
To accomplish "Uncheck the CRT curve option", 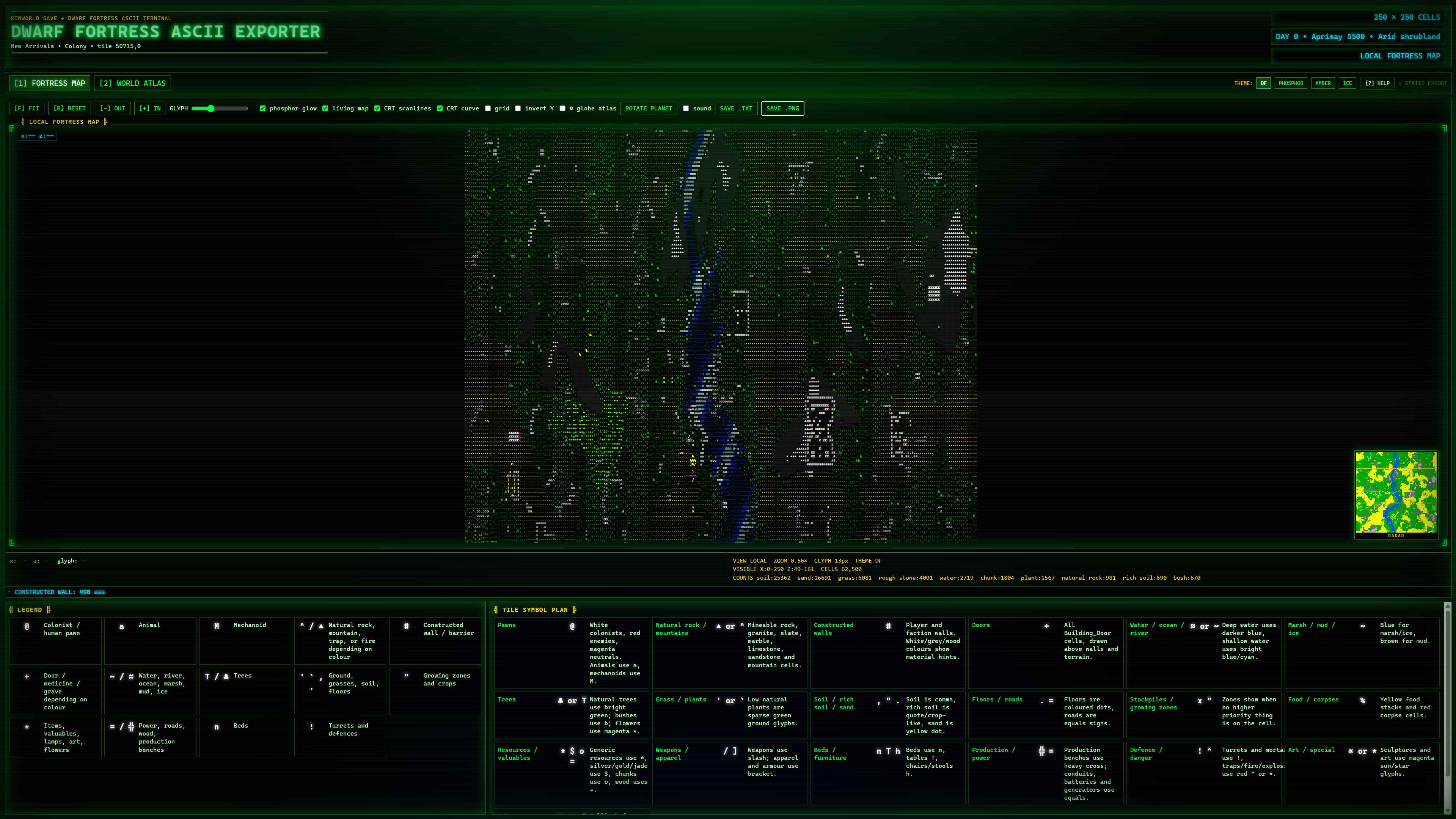I will tap(440, 108).
